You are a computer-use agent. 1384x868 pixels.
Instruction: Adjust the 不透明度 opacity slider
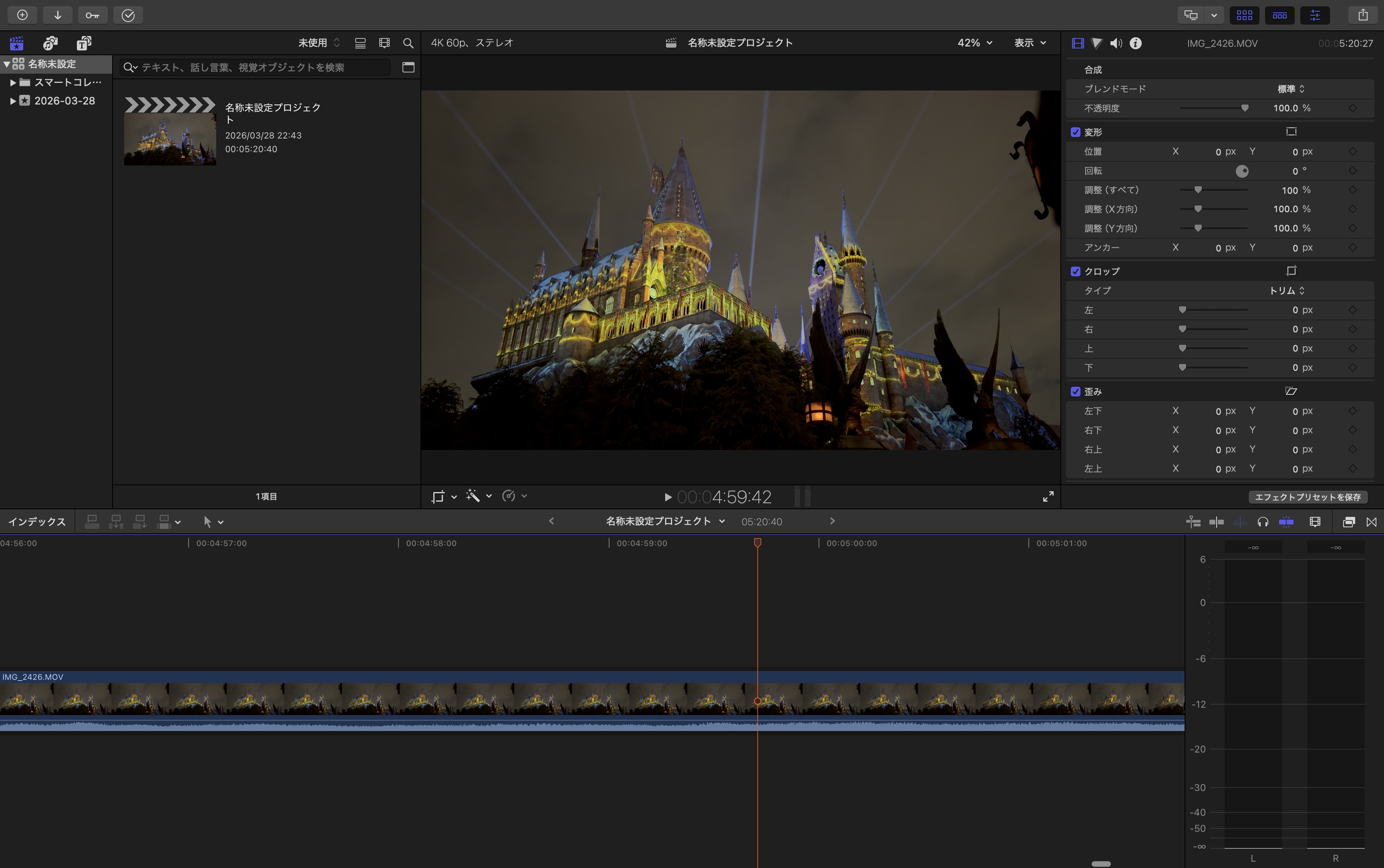[1244, 108]
